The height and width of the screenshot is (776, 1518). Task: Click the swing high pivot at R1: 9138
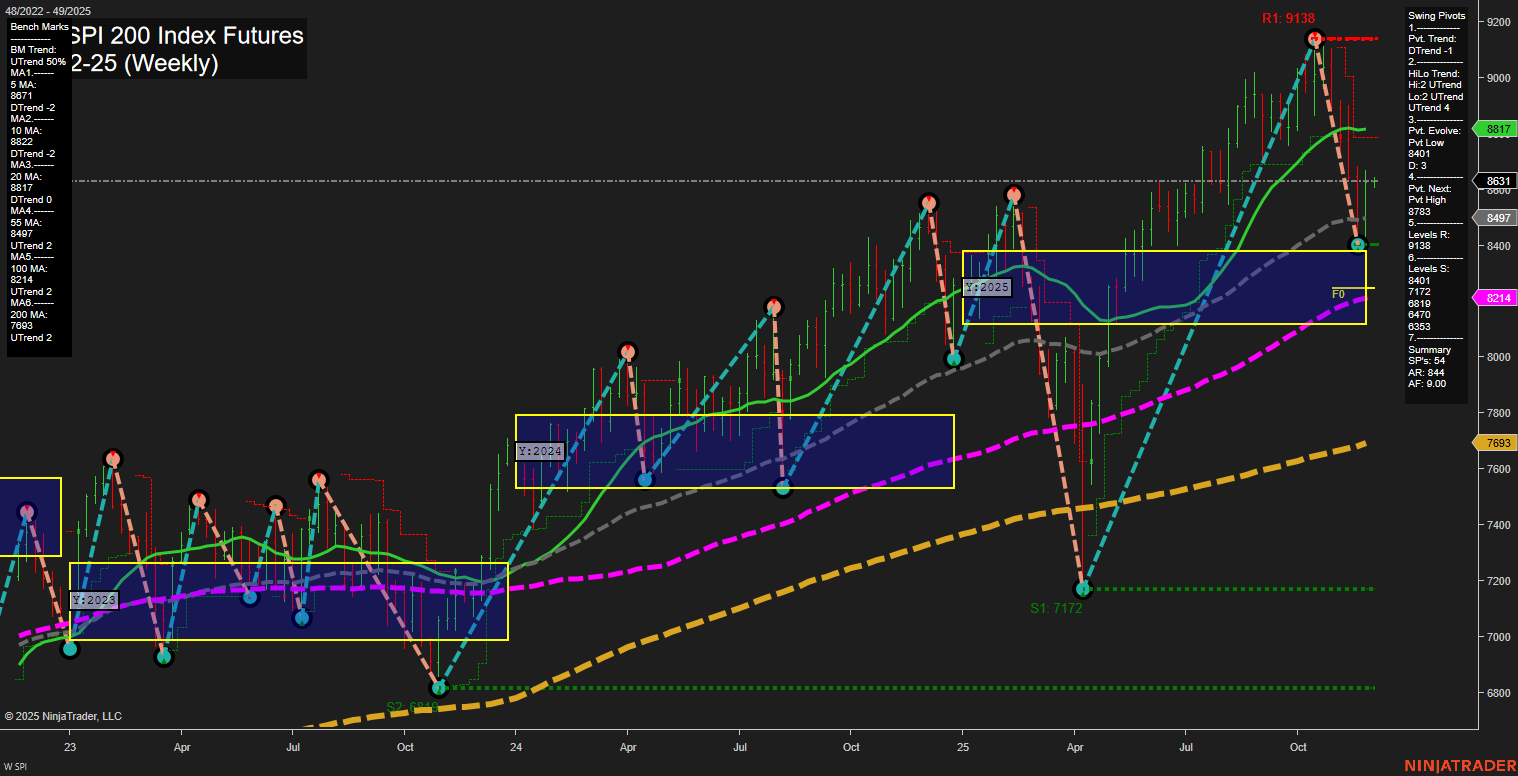click(x=1315, y=39)
